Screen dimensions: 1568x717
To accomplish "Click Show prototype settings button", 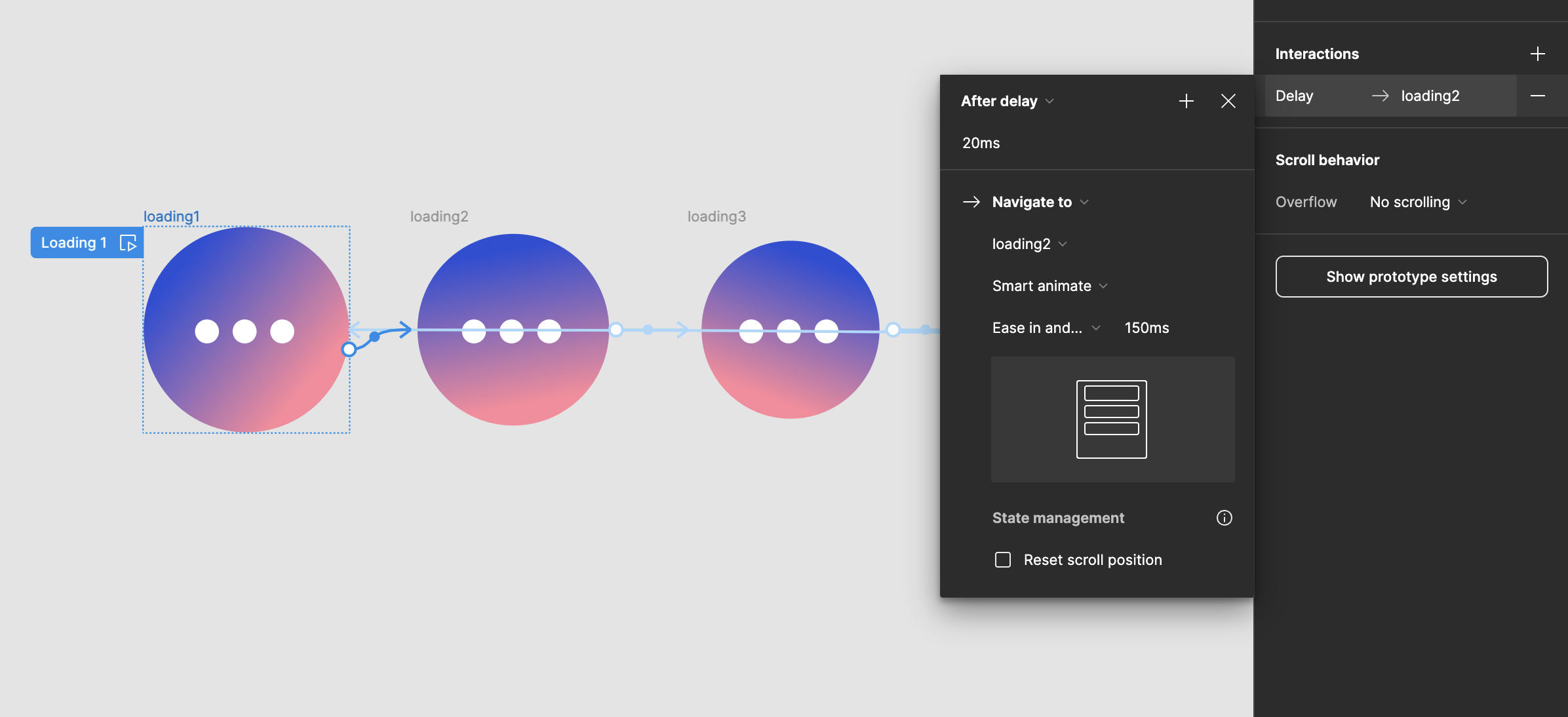I will tap(1411, 277).
